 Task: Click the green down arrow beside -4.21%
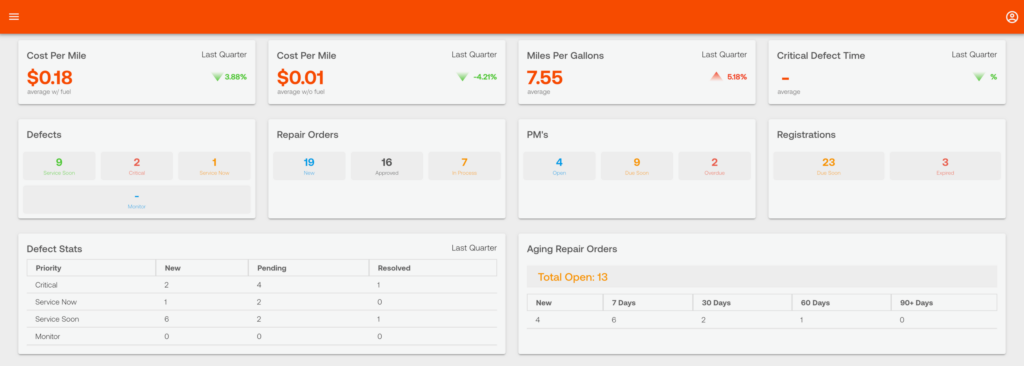[x=462, y=77]
